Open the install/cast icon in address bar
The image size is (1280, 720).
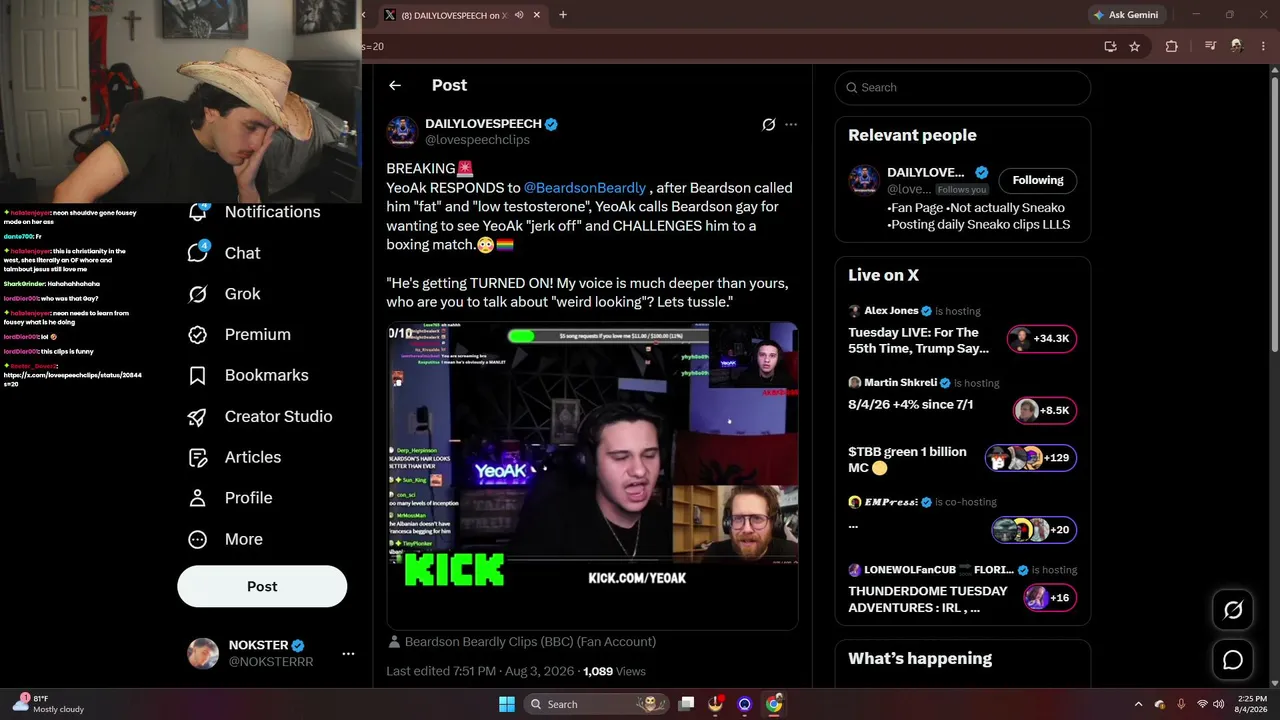1110,46
